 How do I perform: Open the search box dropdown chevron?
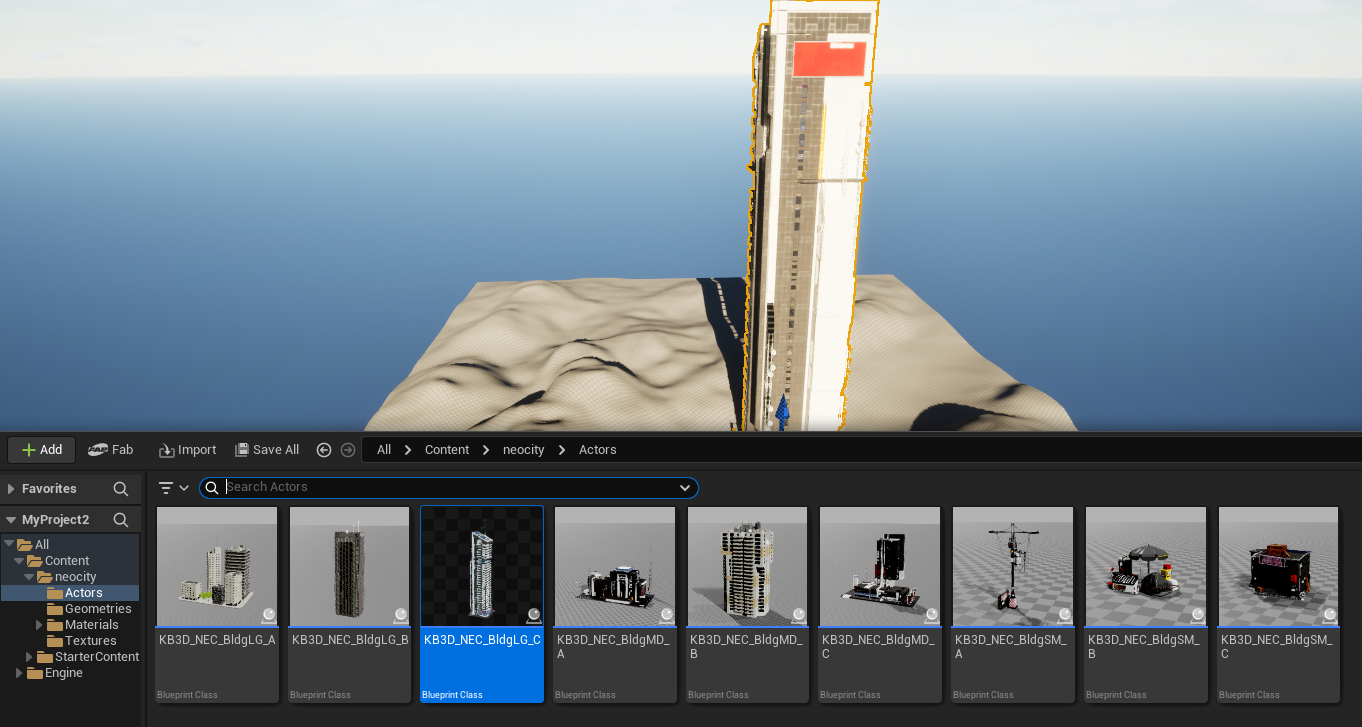click(685, 488)
